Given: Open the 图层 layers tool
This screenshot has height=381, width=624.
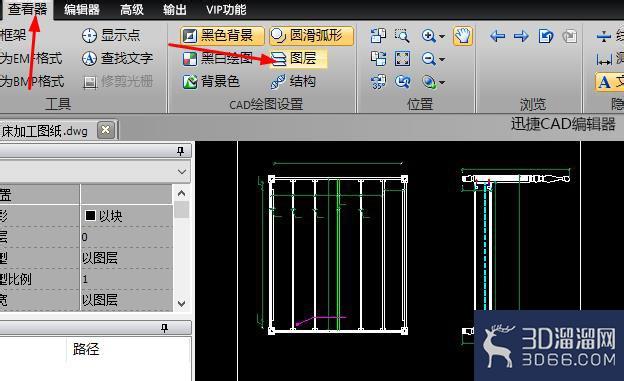Looking at the screenshot, I should tap(298, 59).
